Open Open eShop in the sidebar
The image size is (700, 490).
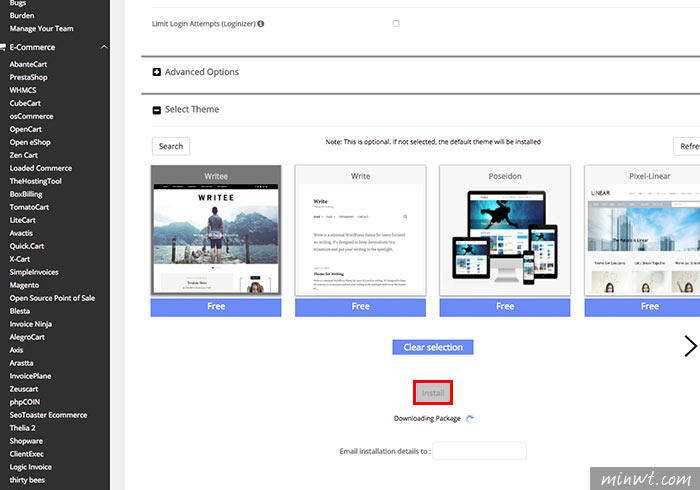click(30, 142)
